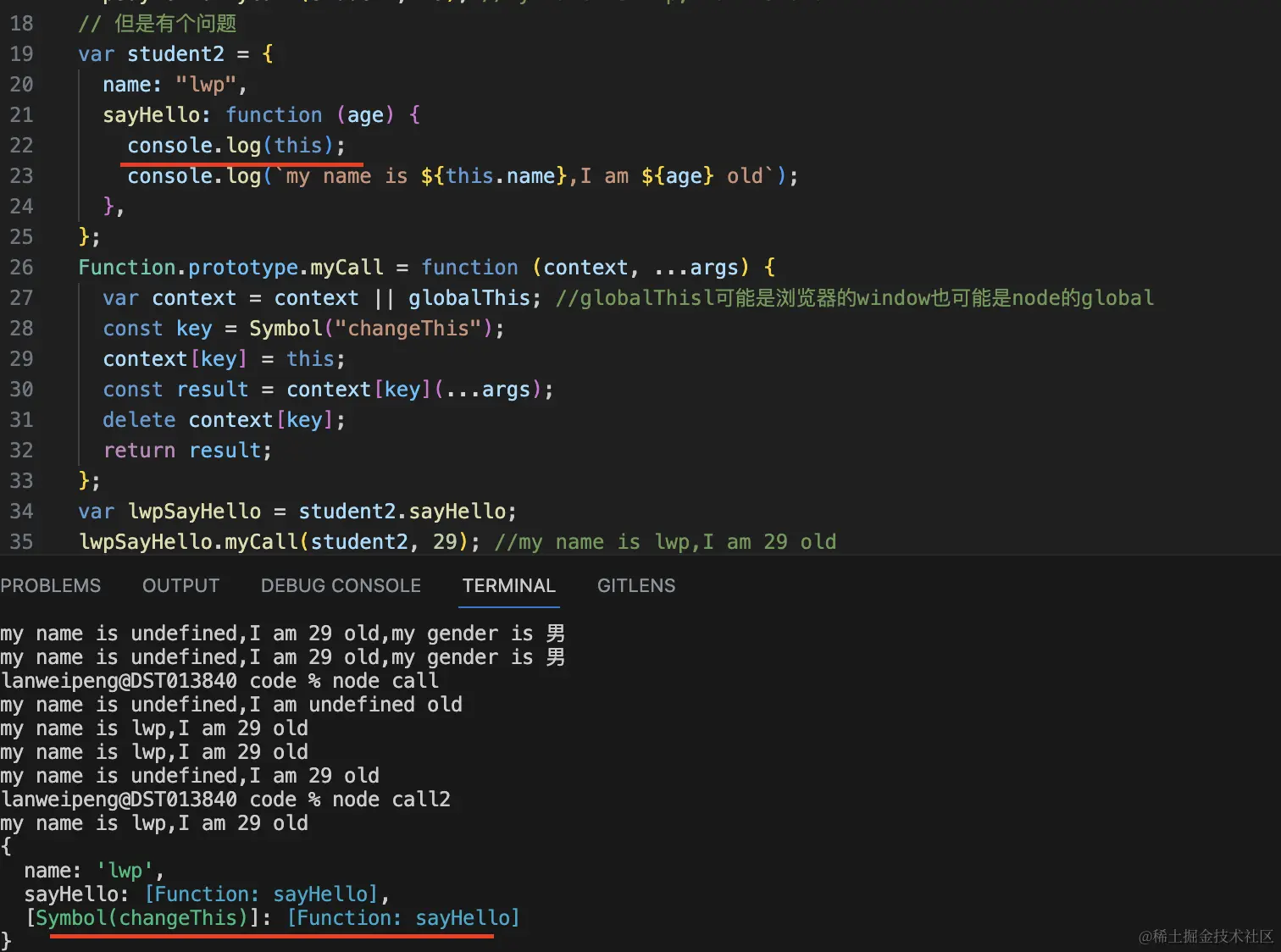The width and height of the screenshot is (1281, 952).
Task: Click line number 26 in gutter
Action: tap(21, 268)
